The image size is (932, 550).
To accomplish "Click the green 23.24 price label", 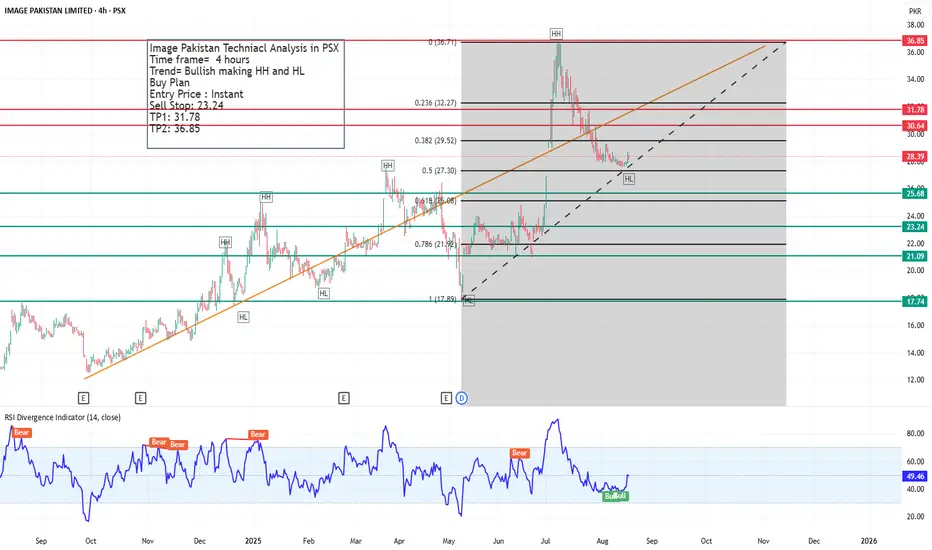I will tap(915, 227).
